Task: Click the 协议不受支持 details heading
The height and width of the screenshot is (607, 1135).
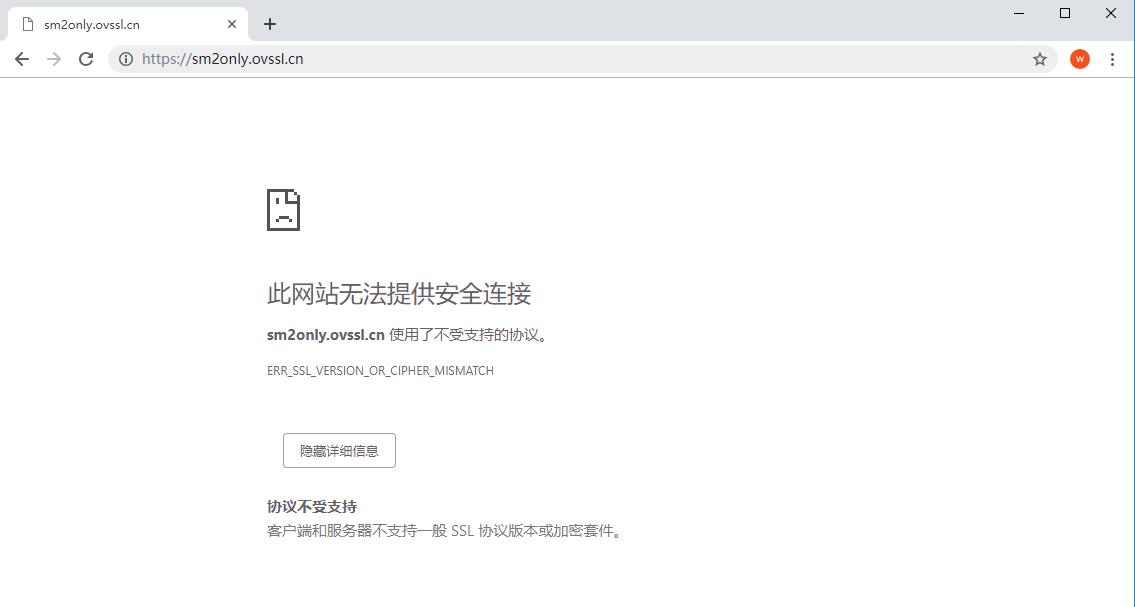Action: 312,506
